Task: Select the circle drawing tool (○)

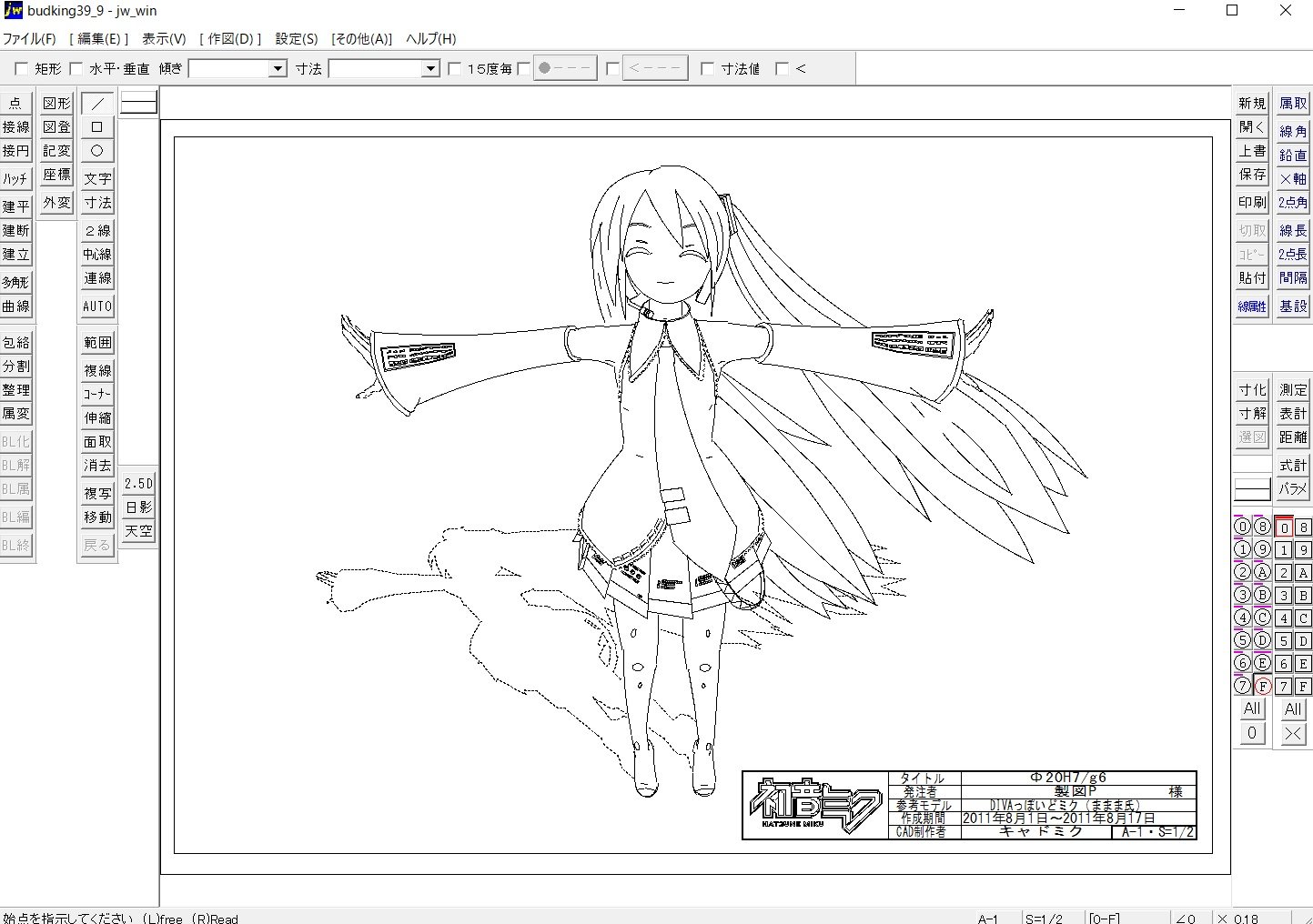Action: (97, 150)
